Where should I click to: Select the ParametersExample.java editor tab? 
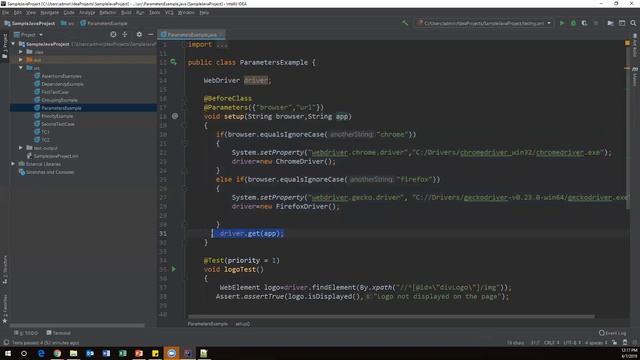pyautogui.click(x=191, y=35)
